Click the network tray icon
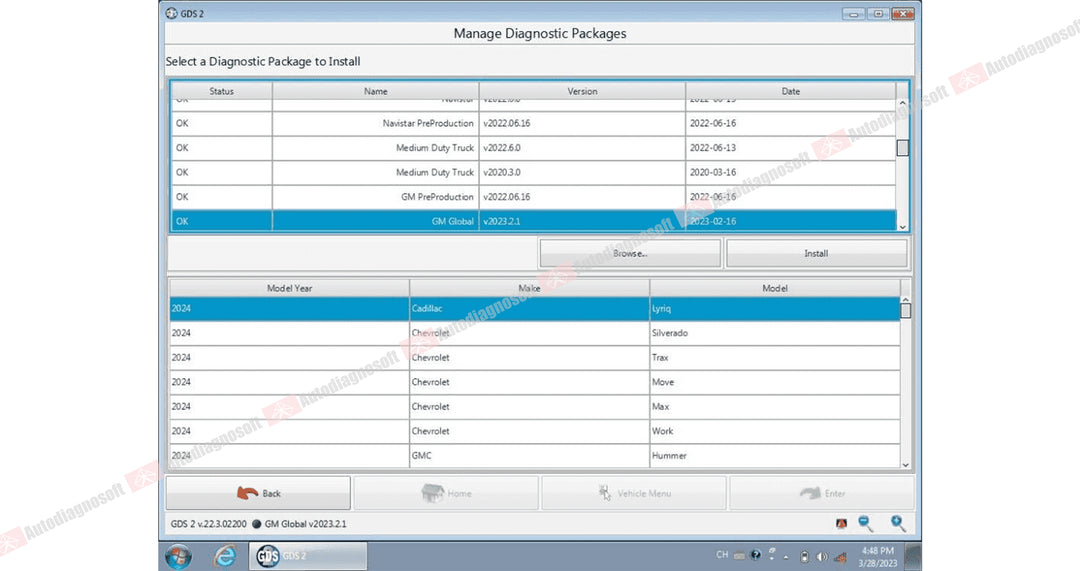 [840, 557]
